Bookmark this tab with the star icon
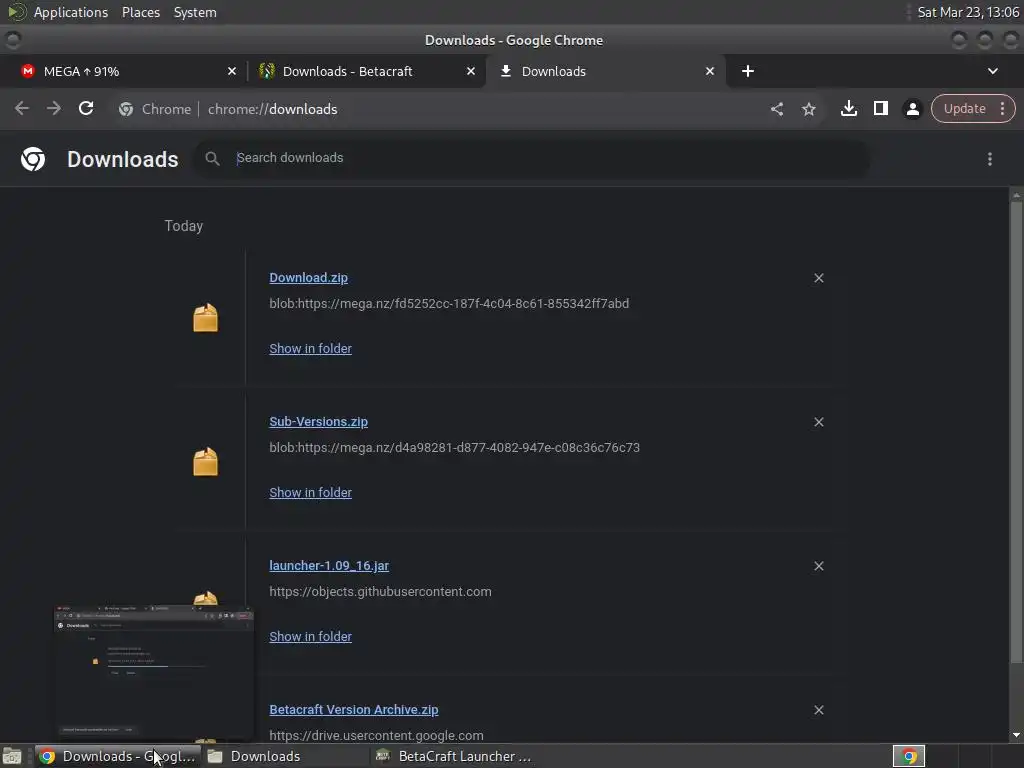1024x768 pixels. coord(808,109)
